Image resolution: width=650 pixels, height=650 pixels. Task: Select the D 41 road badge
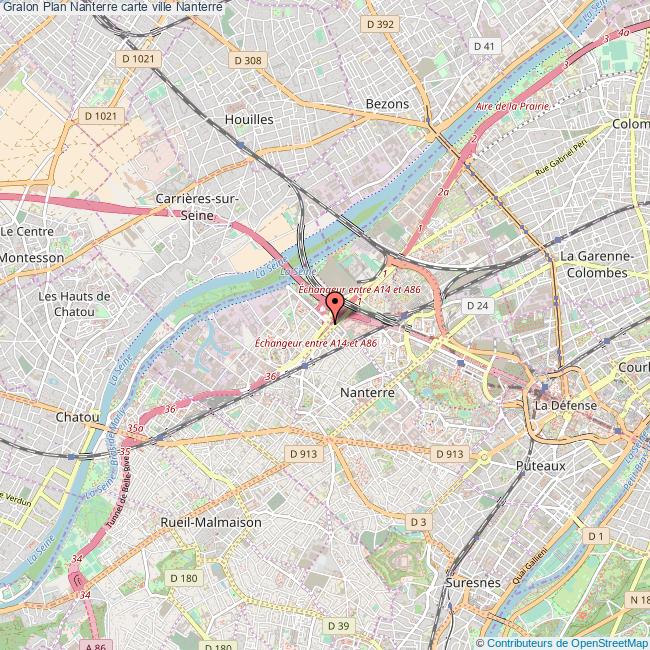click(x=484, y=46)
